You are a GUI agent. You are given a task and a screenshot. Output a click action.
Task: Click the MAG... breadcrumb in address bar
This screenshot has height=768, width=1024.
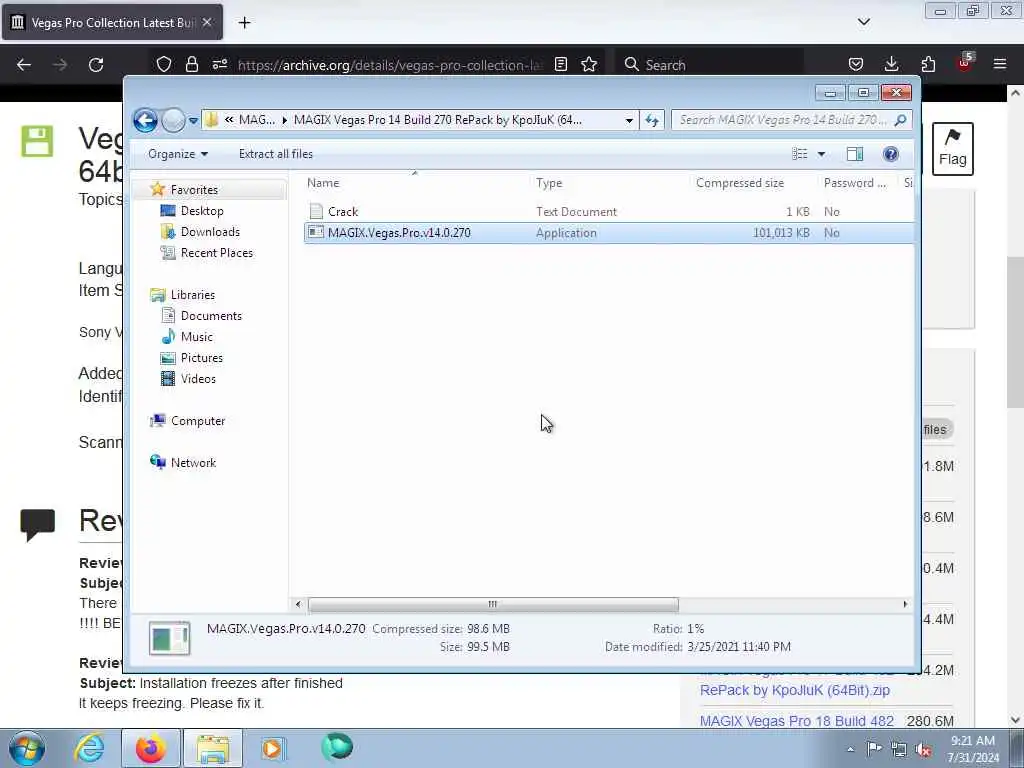(257, 120)
